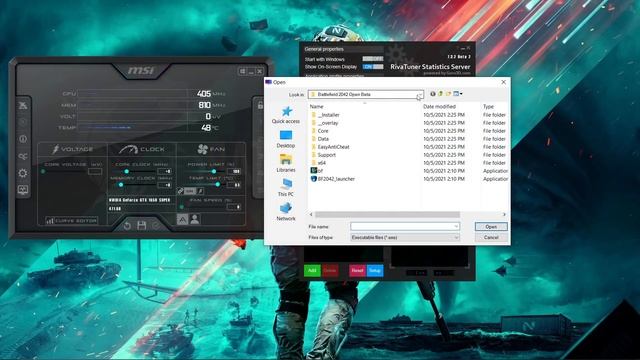This screenshot has height=360, width=640.
Task: Select the Clock panel header
Action: click(142, 149)
